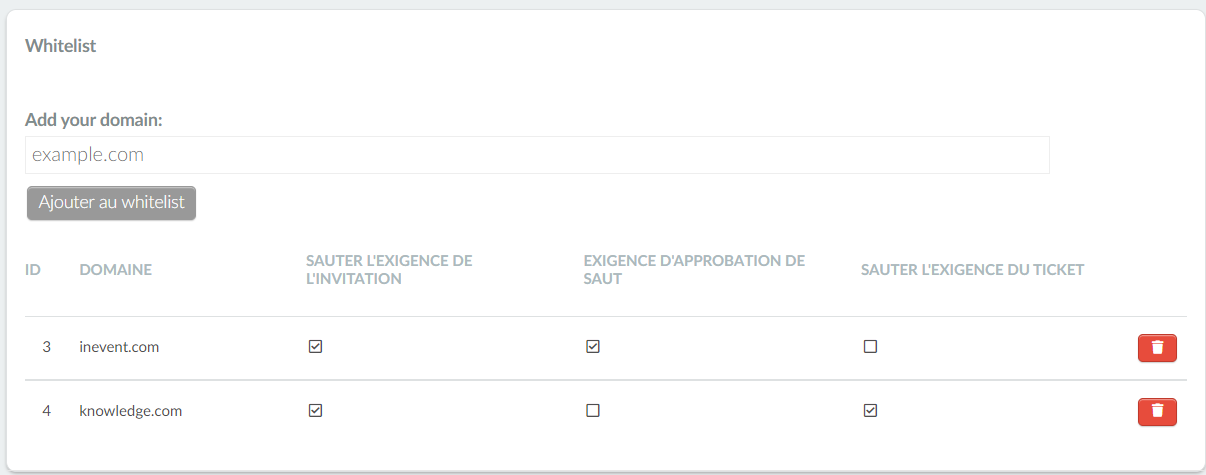The image size is (1206, 475).
Task: Click the ID column header
Action: point(33,270)
